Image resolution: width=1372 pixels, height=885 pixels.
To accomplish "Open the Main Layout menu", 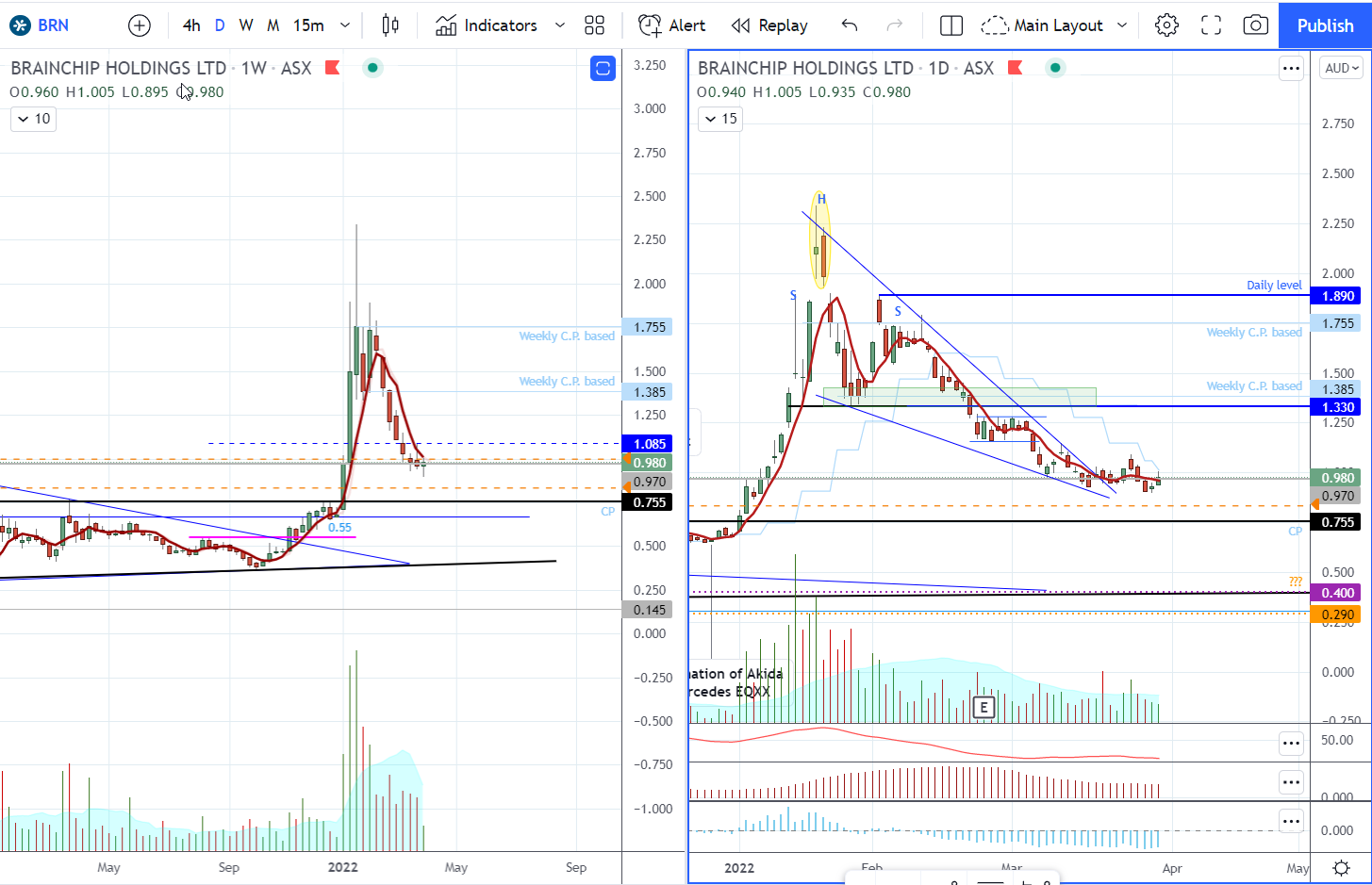I will click(x=1054, y=25).
